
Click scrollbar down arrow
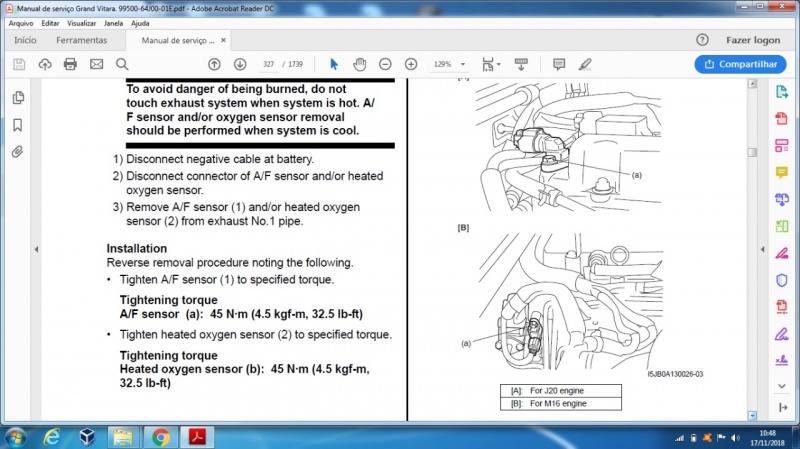[x=752, y=416]
